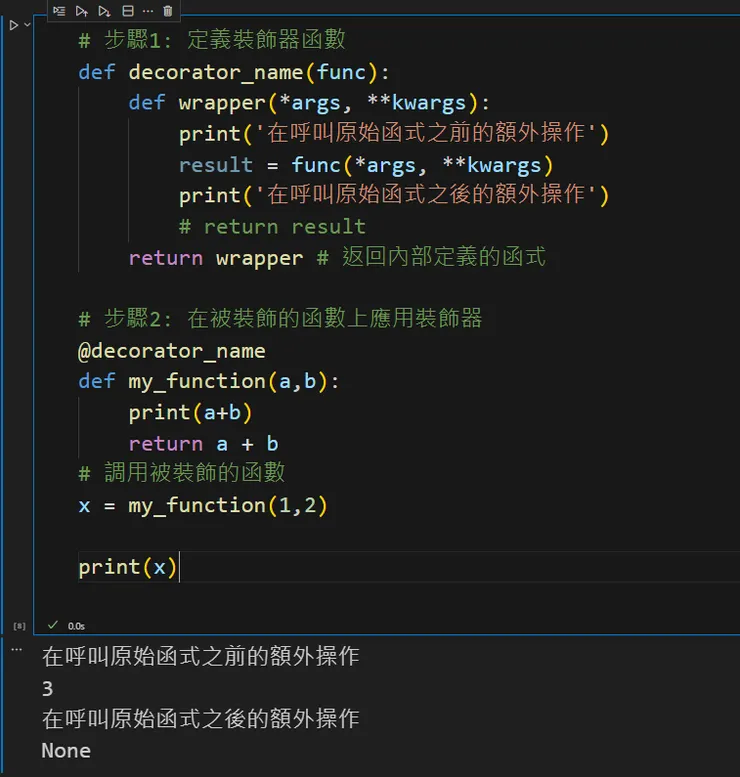Click the cell execution count label
The image size is (740, 777).
[19, 626]
